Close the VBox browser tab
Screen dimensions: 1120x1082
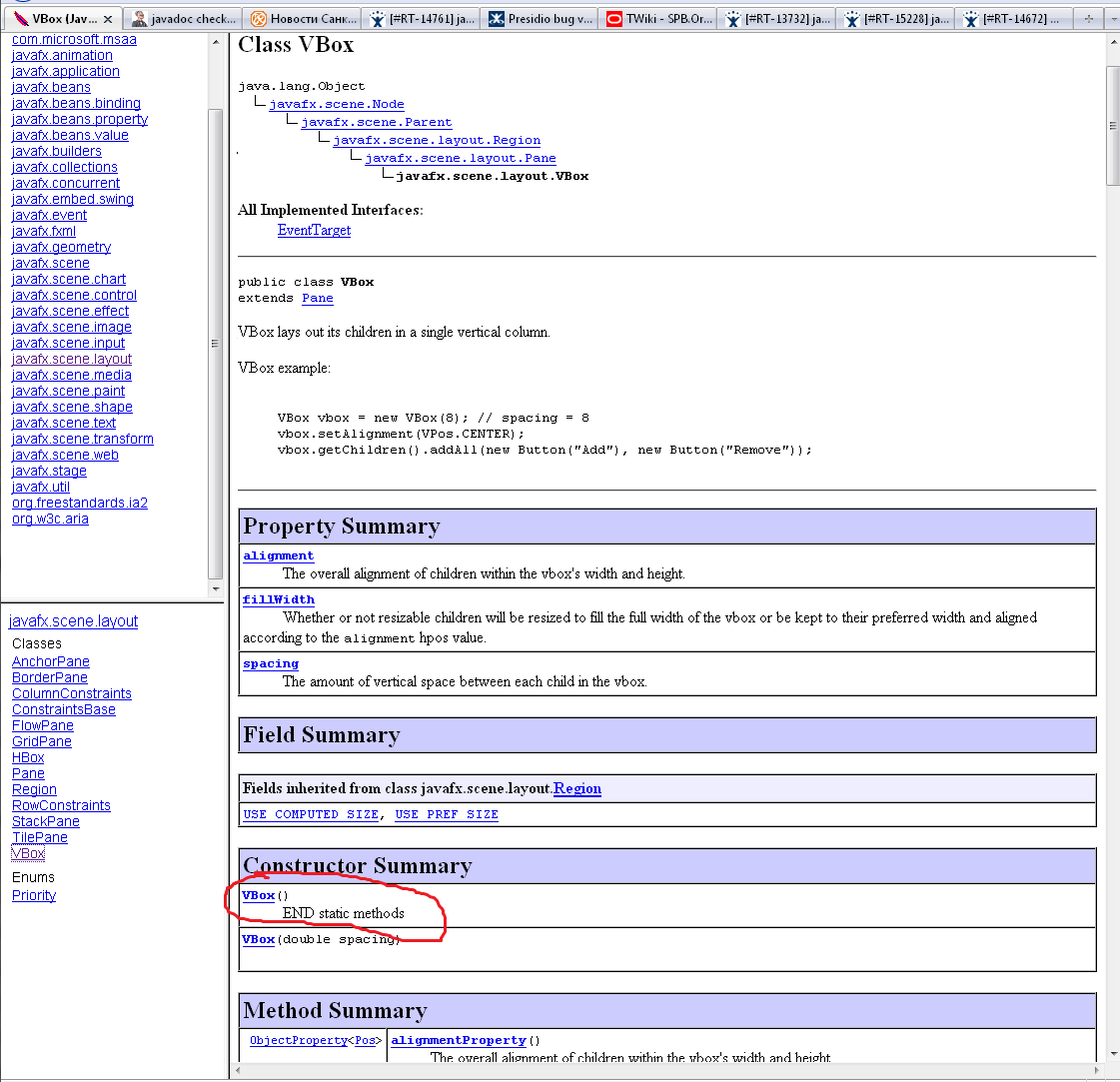[x=108, y=19]
